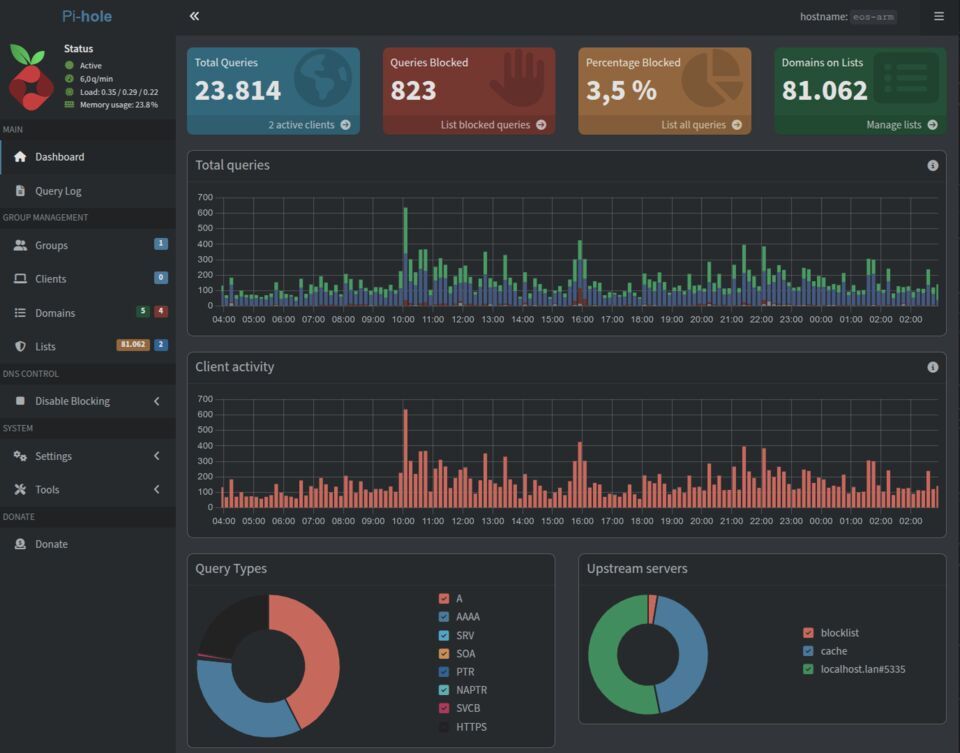Click the arrow icon next to List all queries
Image resolution: width=960 pixels, height=753 pixels.
coord(737,125)
